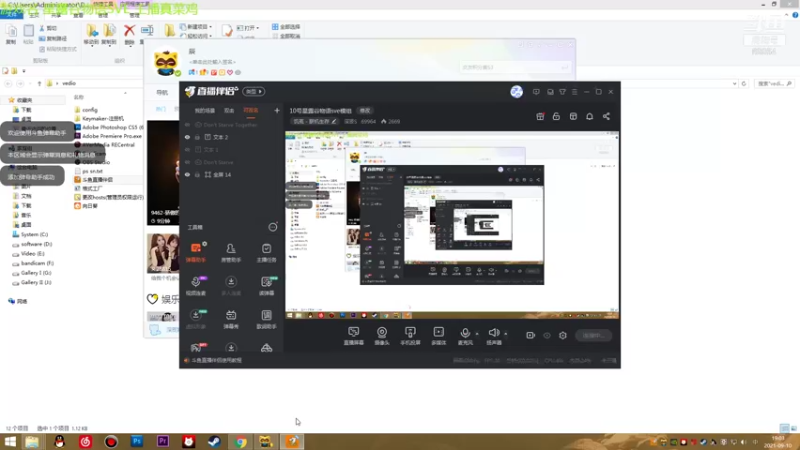Open Steam from the taskbar

214,441
